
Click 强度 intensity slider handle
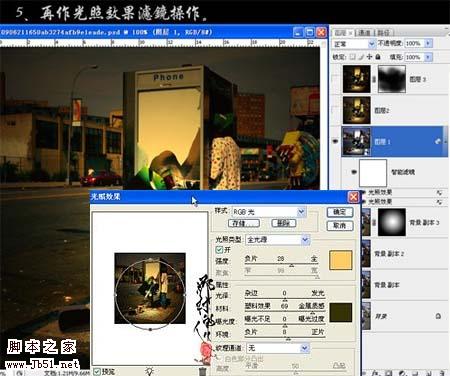pyautogui.click(x=292, y=265)
